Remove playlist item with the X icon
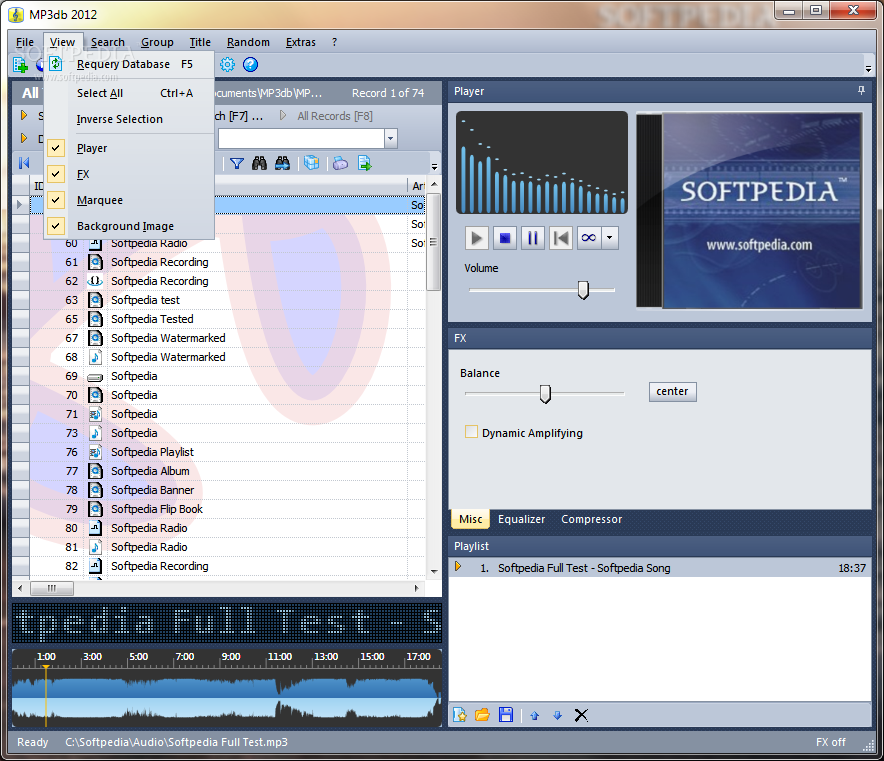 [x=581, y=715]
